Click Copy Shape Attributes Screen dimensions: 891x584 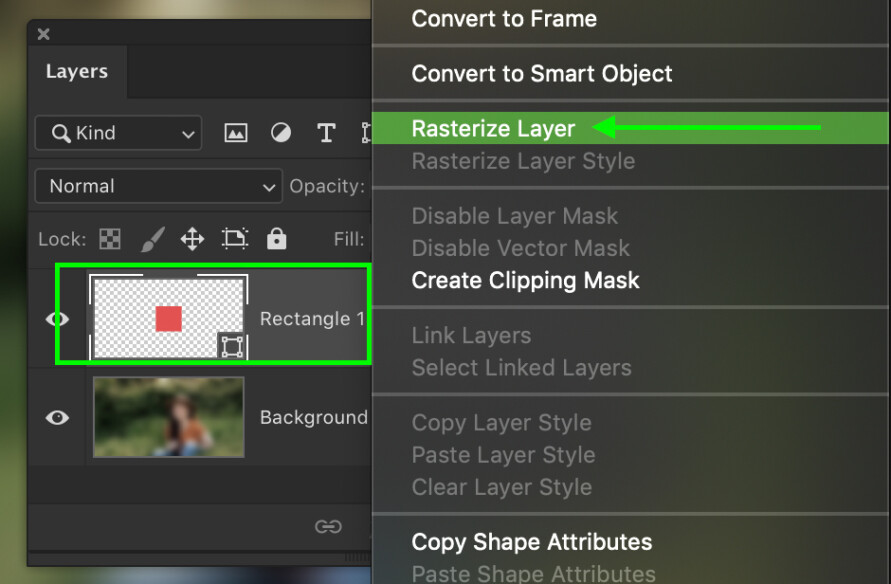532,542
